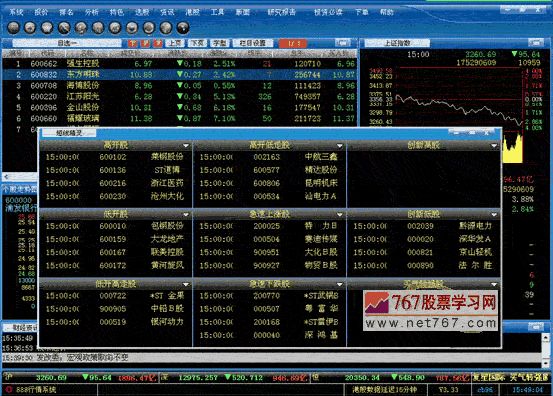Click the 栏目设置 button
Screen dimensions: 553x396
tap(253, 43)
